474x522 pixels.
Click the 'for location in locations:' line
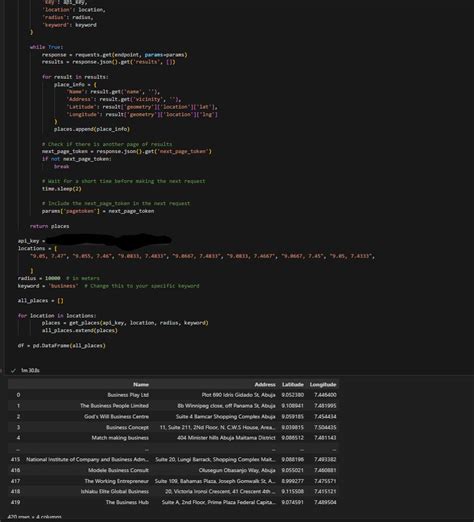[57, 315]
